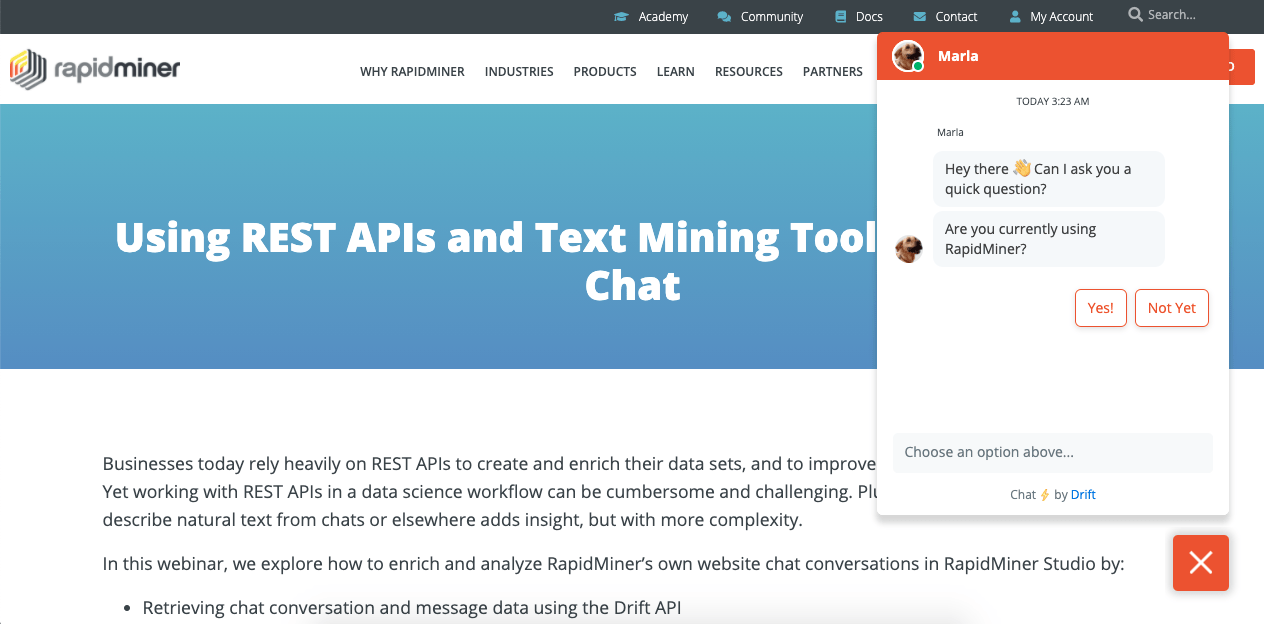The width and height of the screenshot is (1264, 624).
Task: Click the 'Retrieving chat conversation' bullet item
Action: click(x=412, y=607)
